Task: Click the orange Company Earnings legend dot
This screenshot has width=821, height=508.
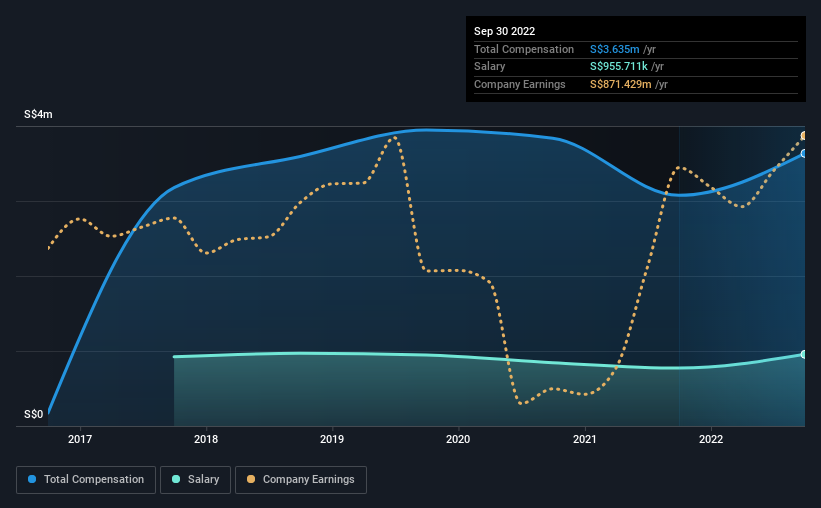Action: (x=251, y=479)
